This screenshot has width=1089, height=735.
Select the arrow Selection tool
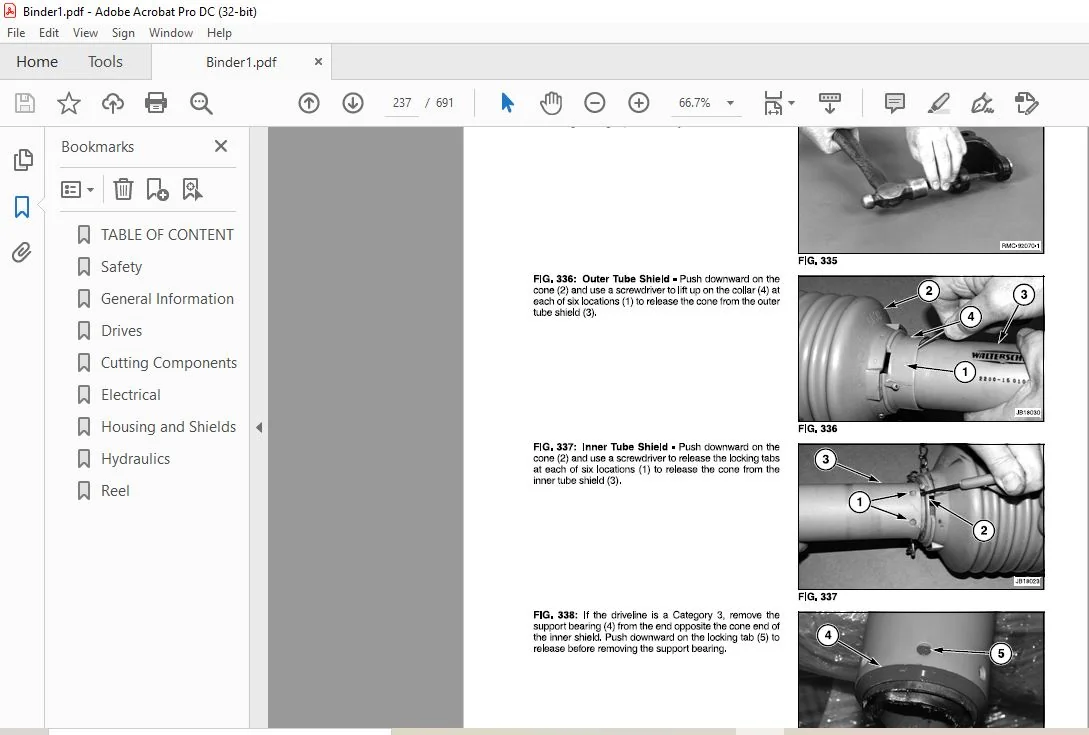pyautogui.click(x=507, y=103)
